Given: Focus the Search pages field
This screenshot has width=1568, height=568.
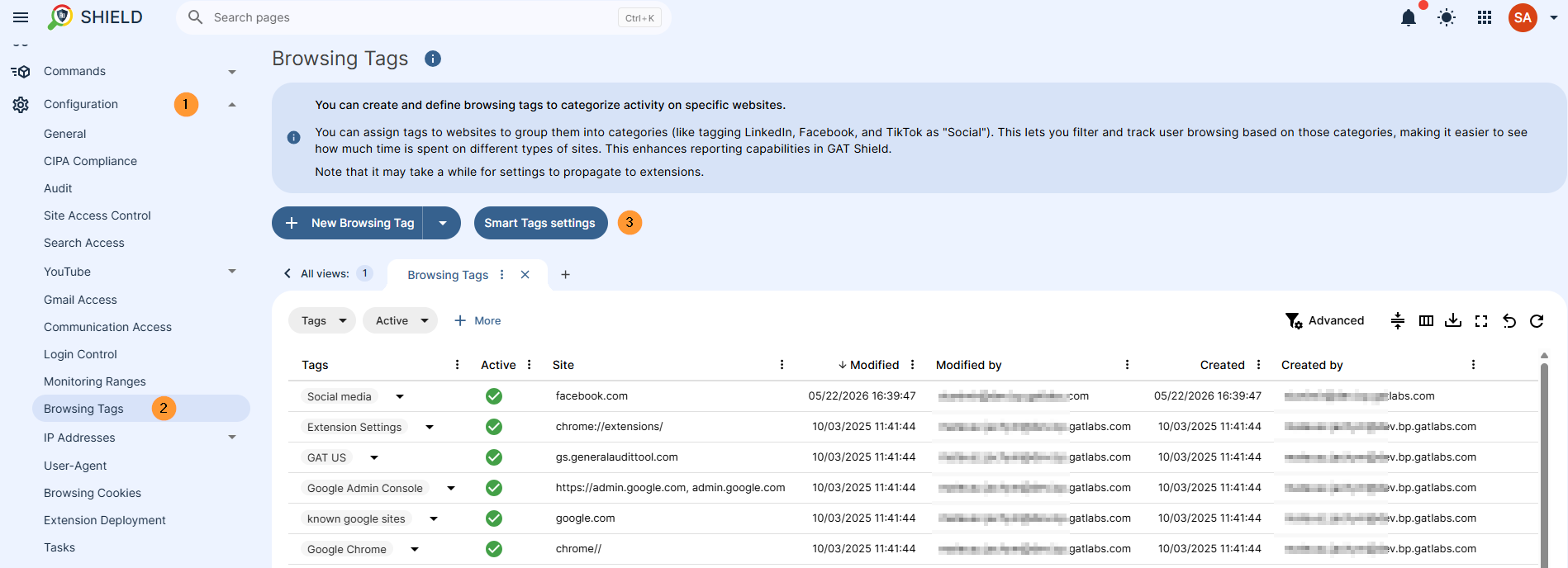Looking at the screenshot, I should pyautogui.click(x=424, y=17).
